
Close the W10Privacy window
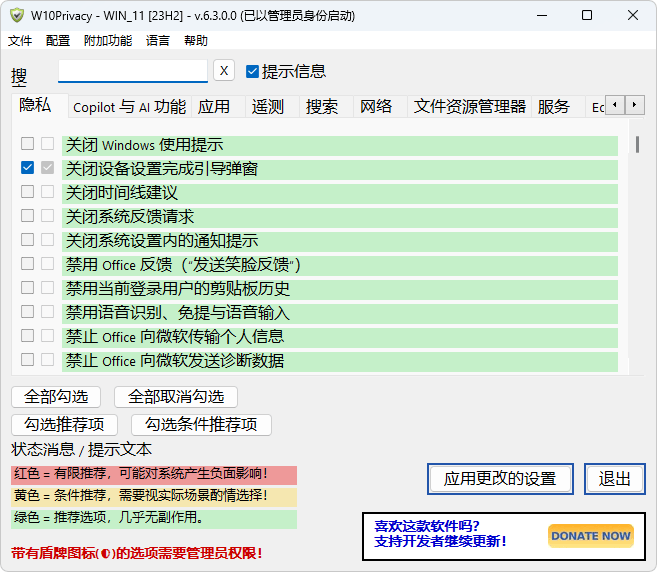[x=633, y=16]
